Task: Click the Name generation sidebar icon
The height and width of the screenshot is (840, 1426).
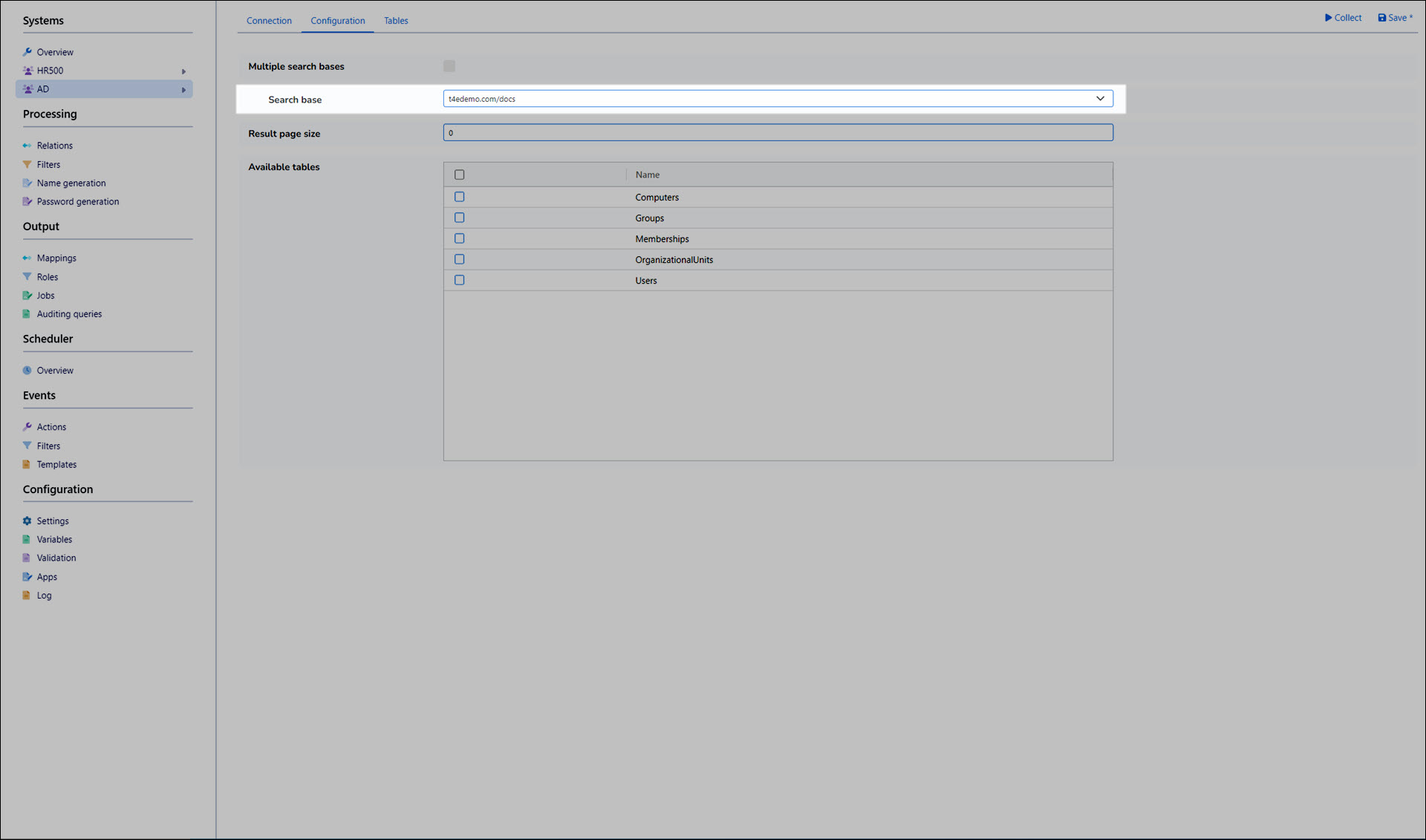Action: click(27, 183)
